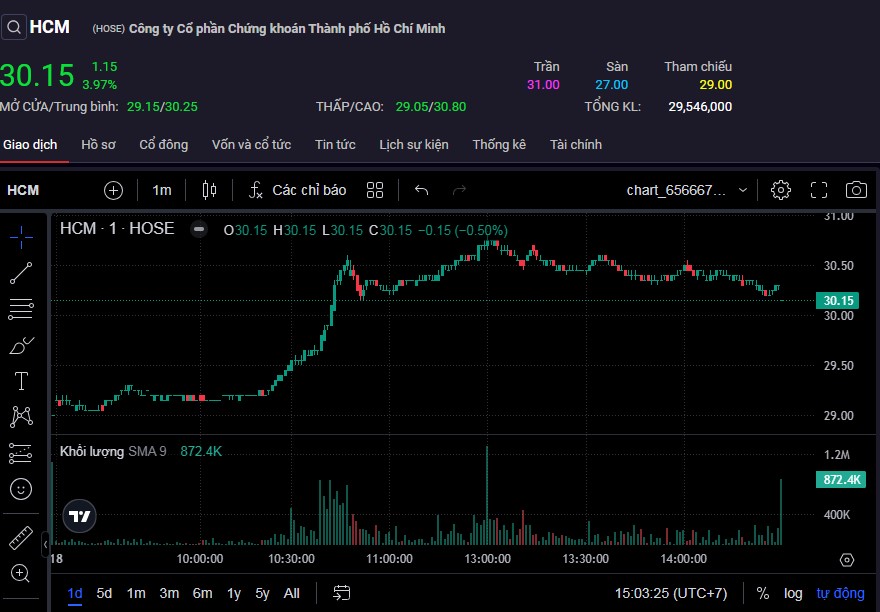Viewport: 880px width, 612px height.
Task: Add symbol to compare with plus icon
Action: coord(113,190)
